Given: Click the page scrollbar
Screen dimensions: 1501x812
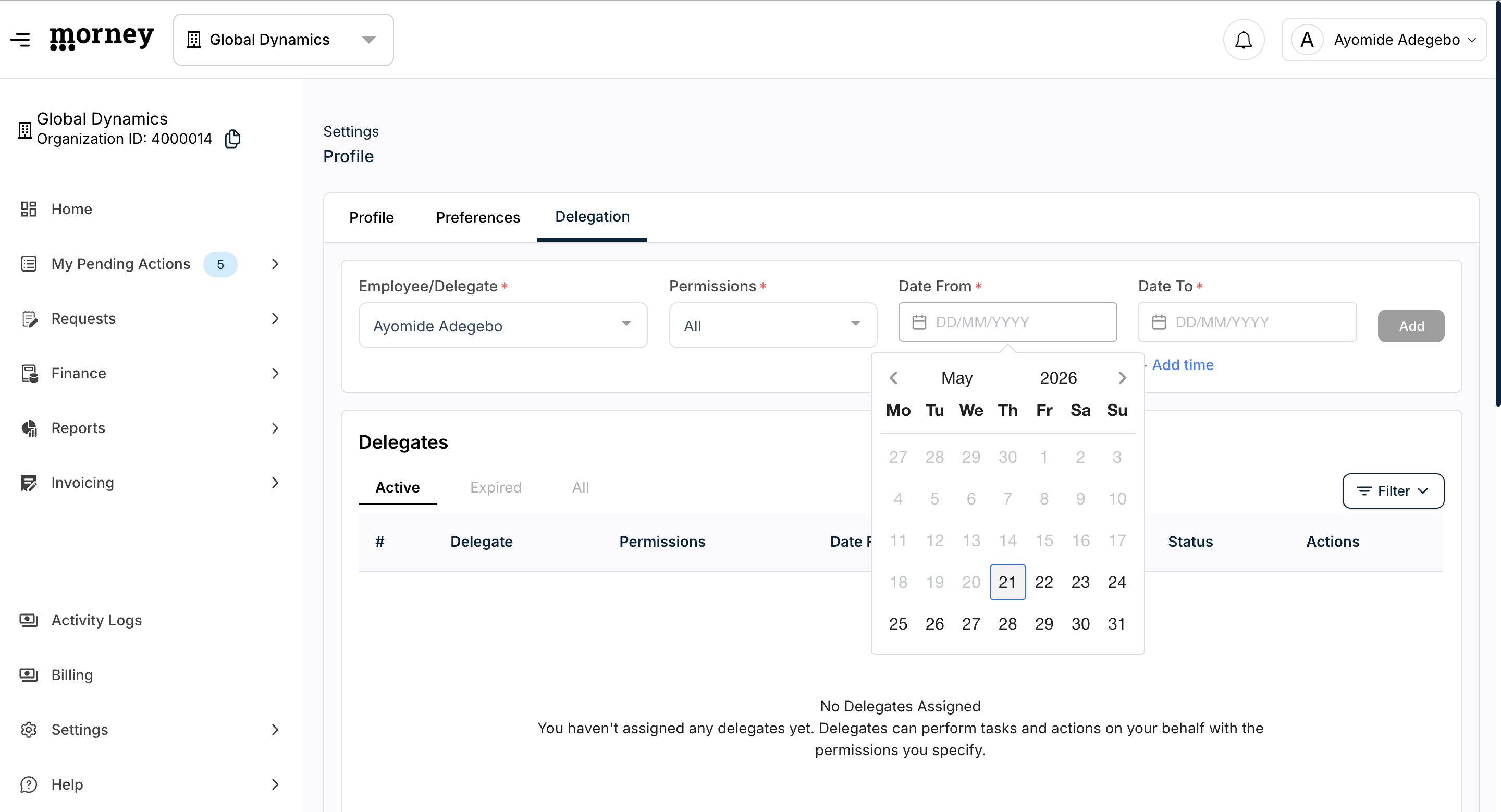Looking at the screenshot, I should click(1497, 204).
